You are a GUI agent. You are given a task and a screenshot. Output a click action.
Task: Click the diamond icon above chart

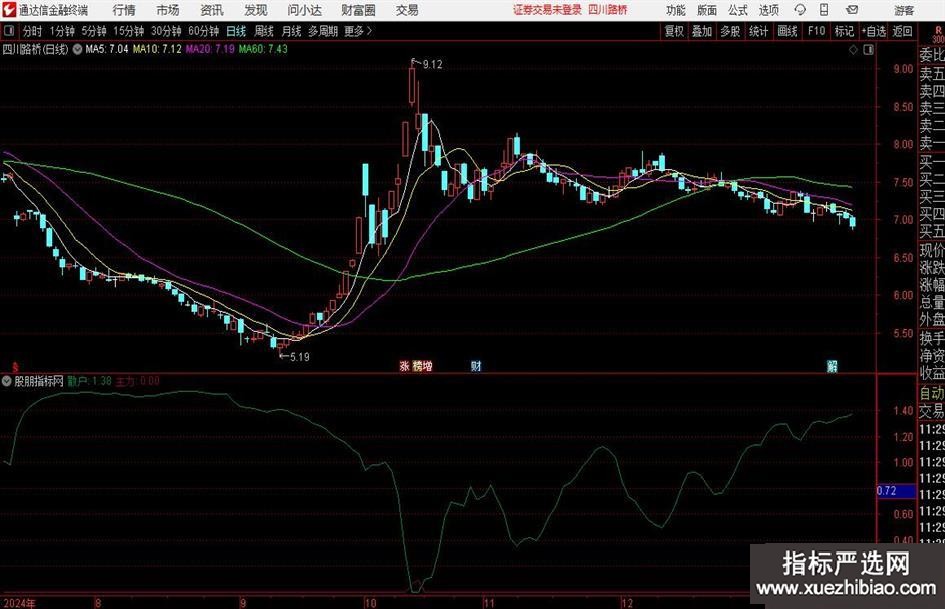click(x=853, y=50)
